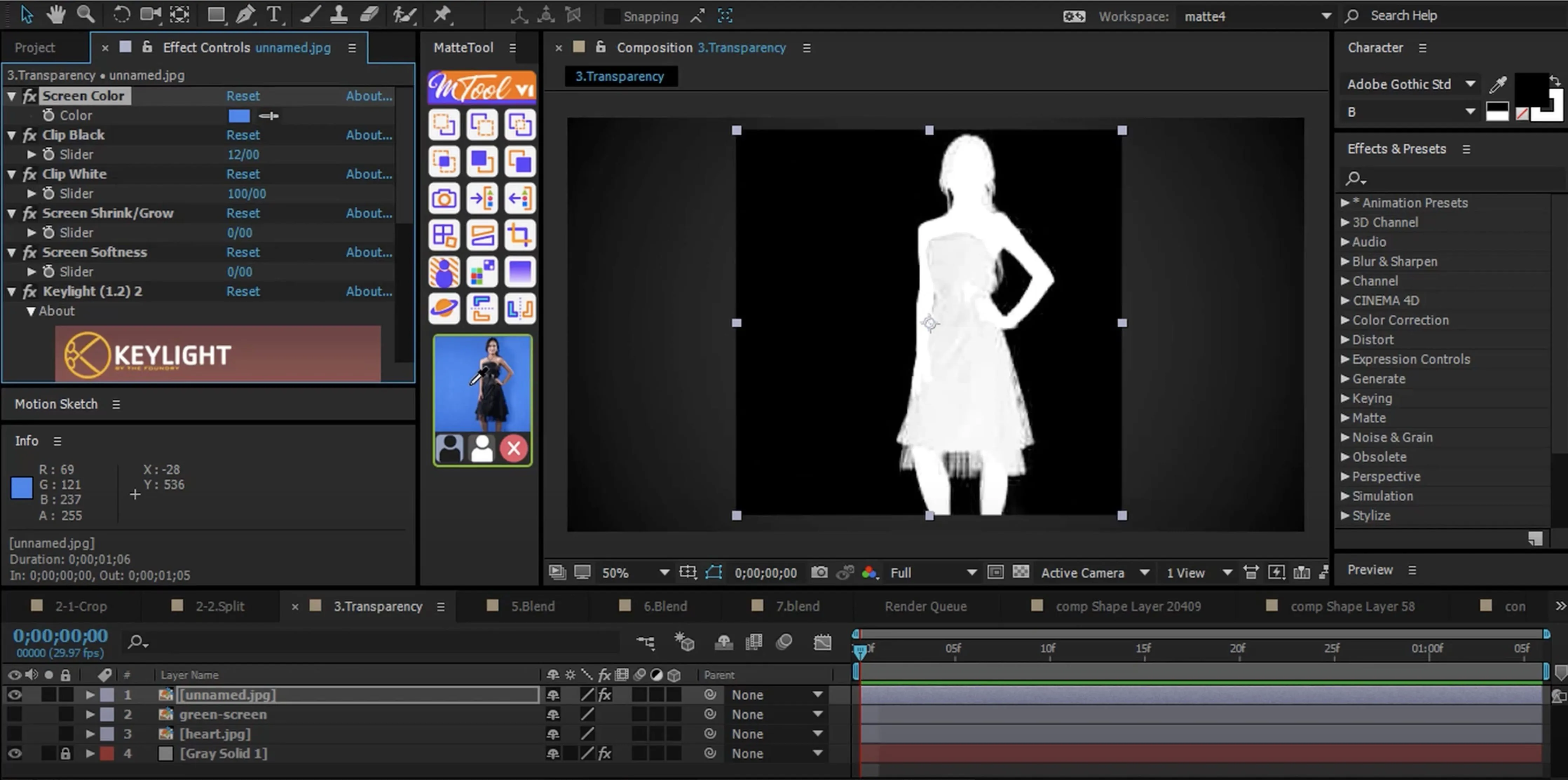
Task: Expand the Clip Black Slider property
Action: tap(32, 155)
